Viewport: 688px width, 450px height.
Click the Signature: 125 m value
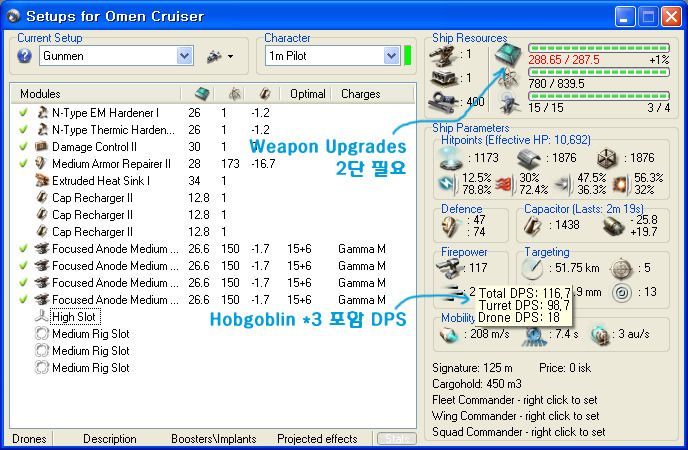point(472,368)
